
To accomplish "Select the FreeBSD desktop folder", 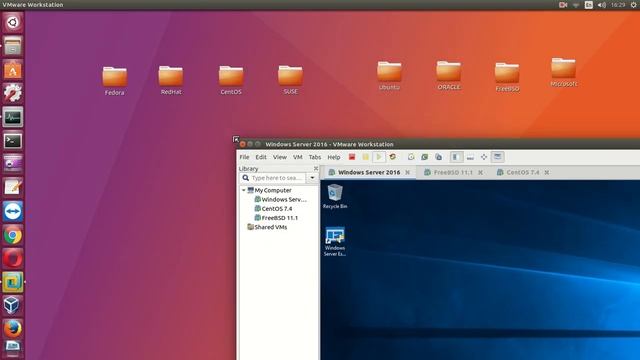I will (x=507, y=77).
